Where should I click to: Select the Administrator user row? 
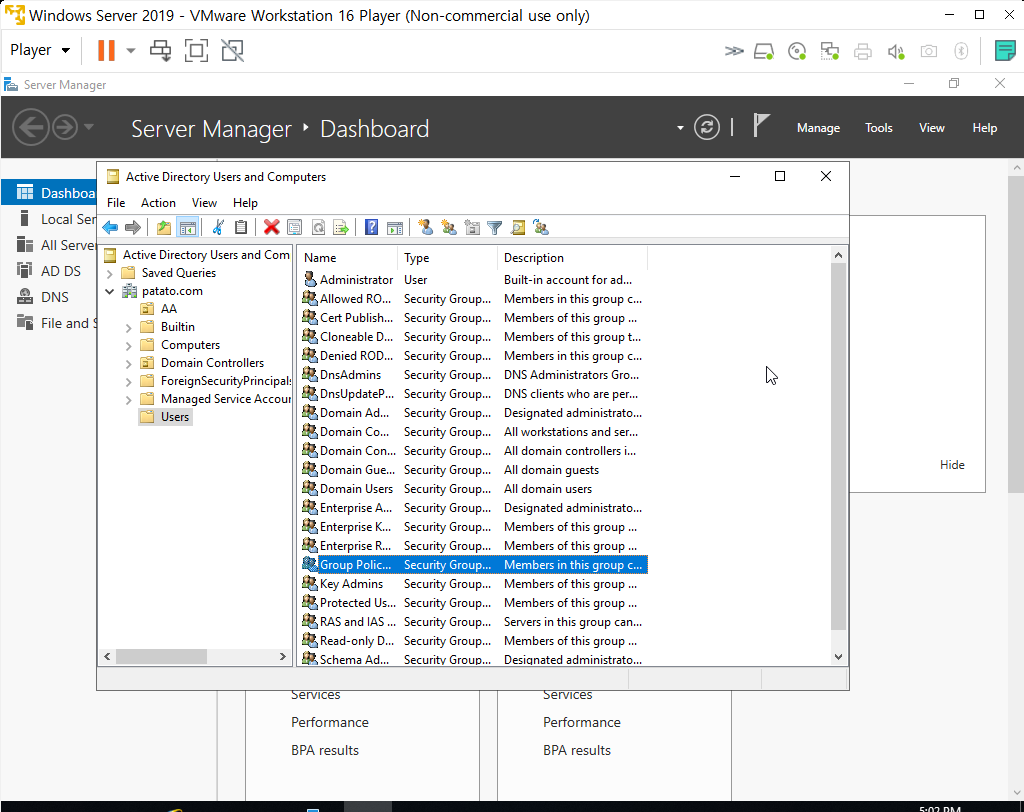(x=474, y=280)
